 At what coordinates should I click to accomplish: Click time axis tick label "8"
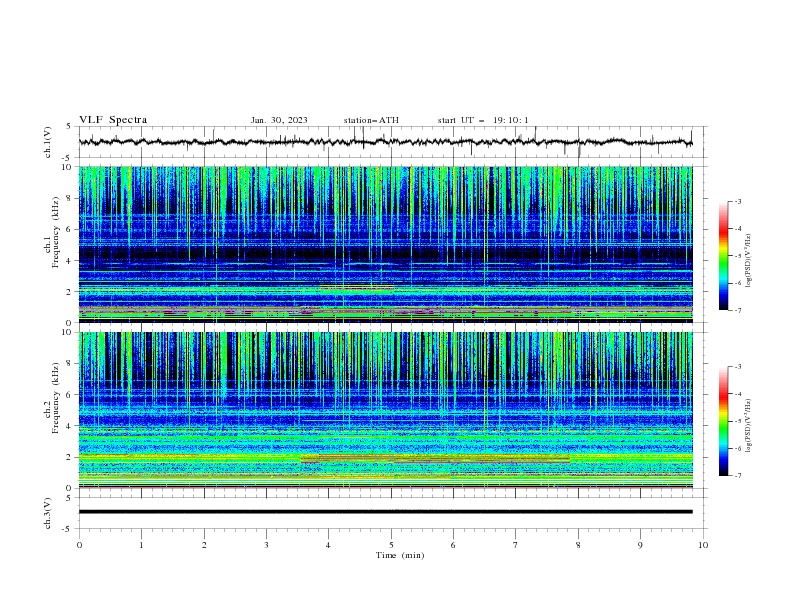(x=578, y=545)
